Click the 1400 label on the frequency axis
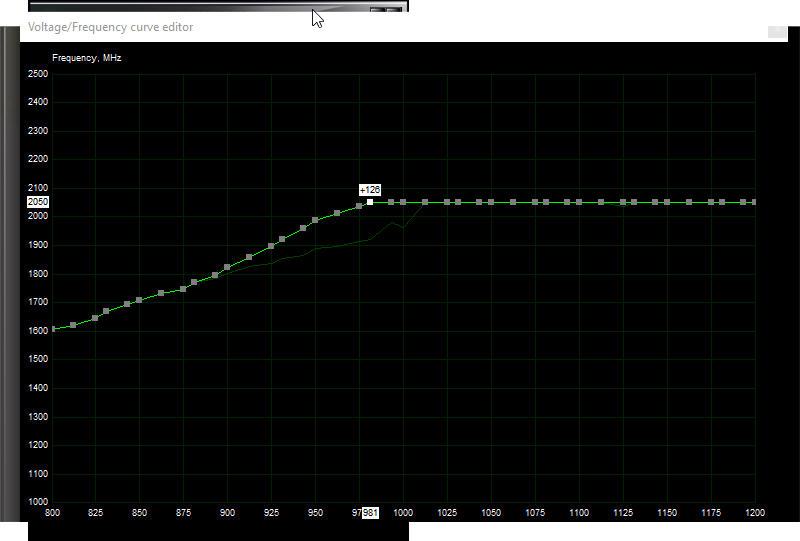Viewport: 800px width, 541px height. tap(38, 388)
